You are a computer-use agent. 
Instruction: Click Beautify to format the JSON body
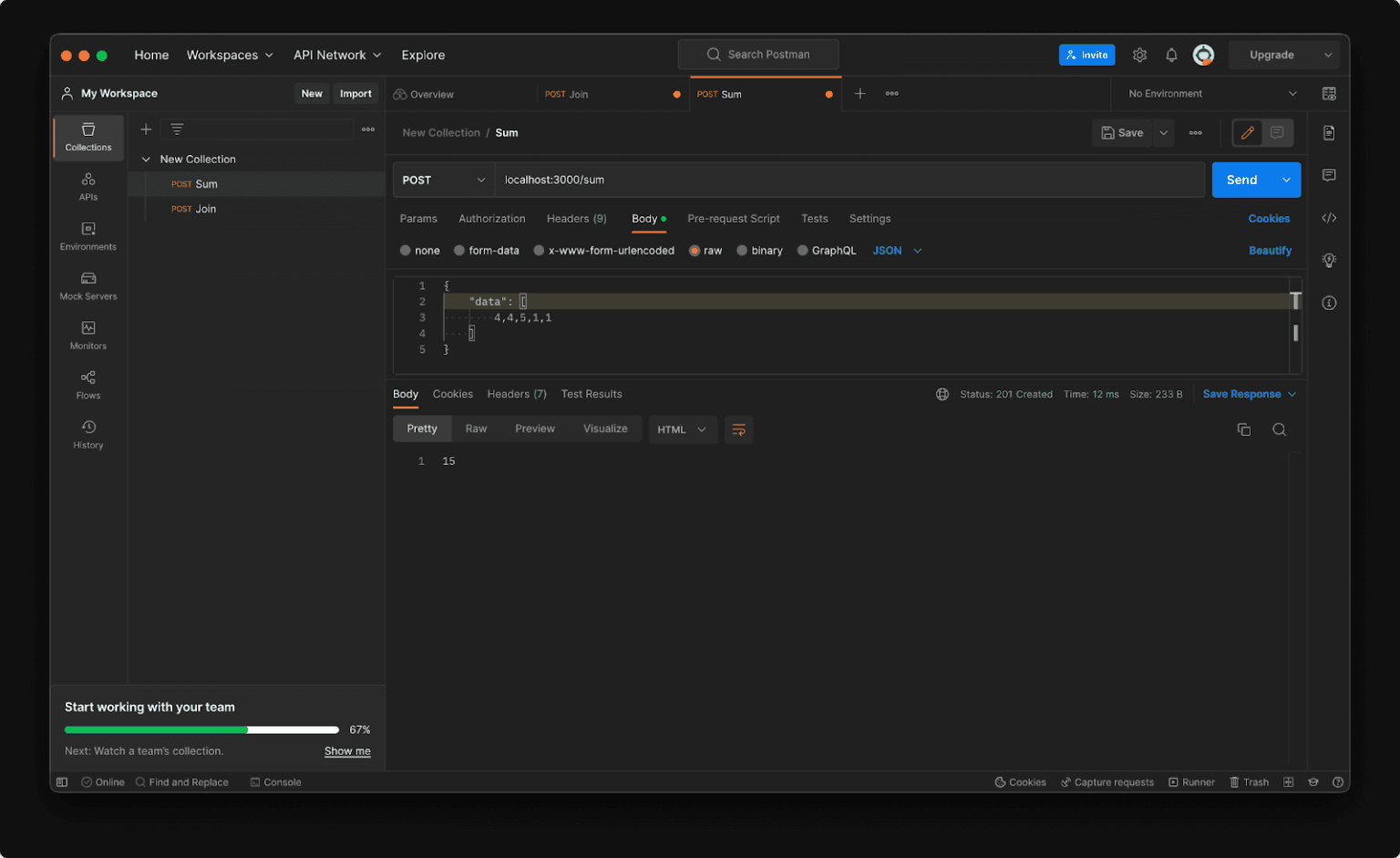[x=1270, y=250]
